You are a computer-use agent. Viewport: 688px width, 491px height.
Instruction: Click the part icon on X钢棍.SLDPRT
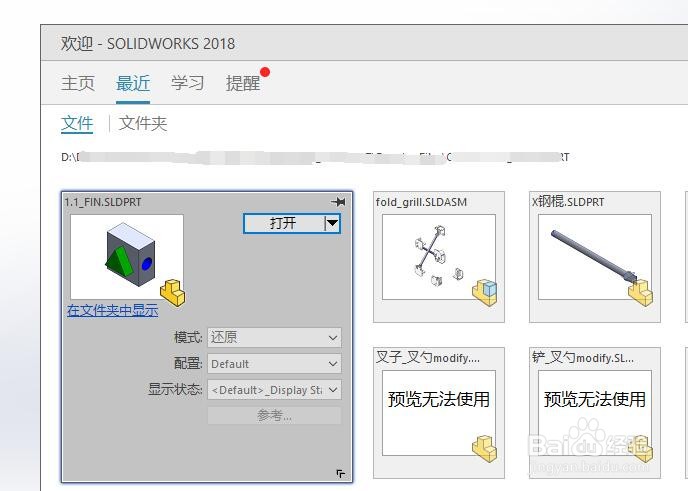coord(641,292)
